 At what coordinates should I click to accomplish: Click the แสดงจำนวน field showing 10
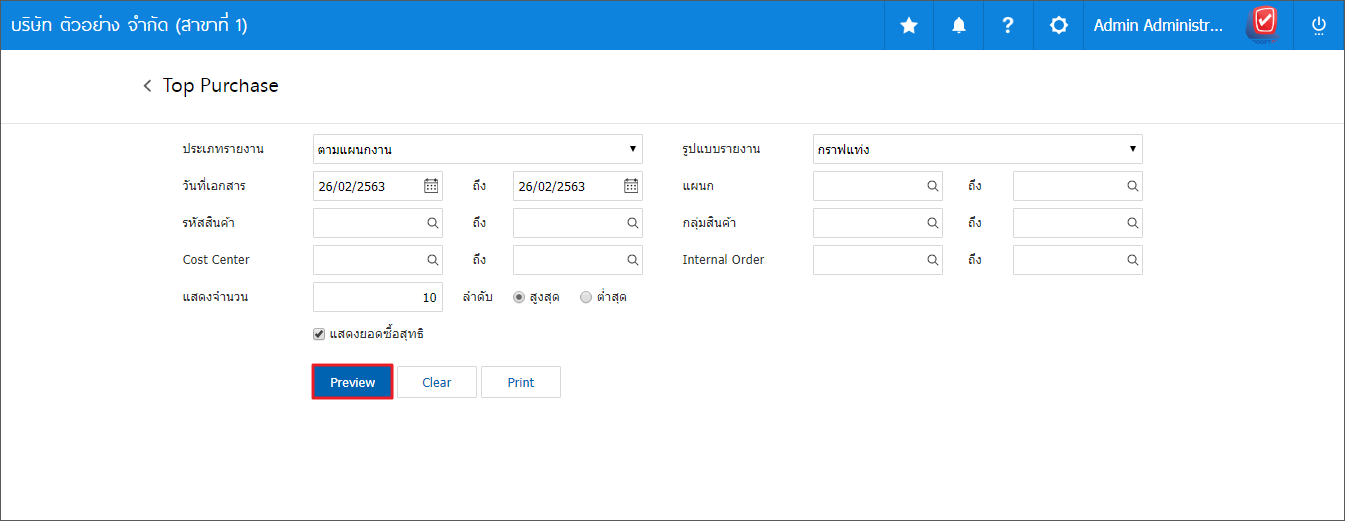click(x=378, y=297)
